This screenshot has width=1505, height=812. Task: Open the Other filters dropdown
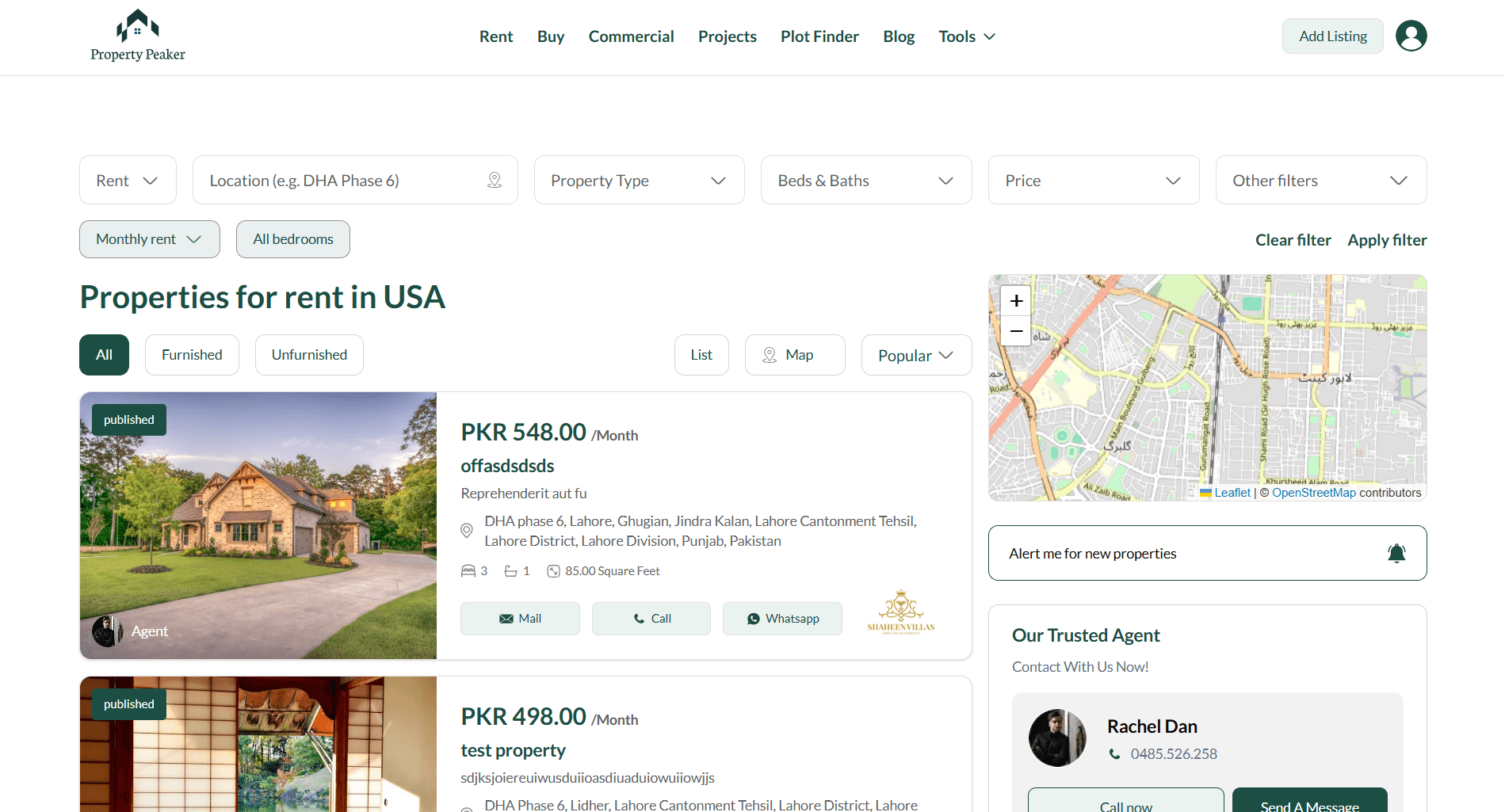pos(1321,180)
